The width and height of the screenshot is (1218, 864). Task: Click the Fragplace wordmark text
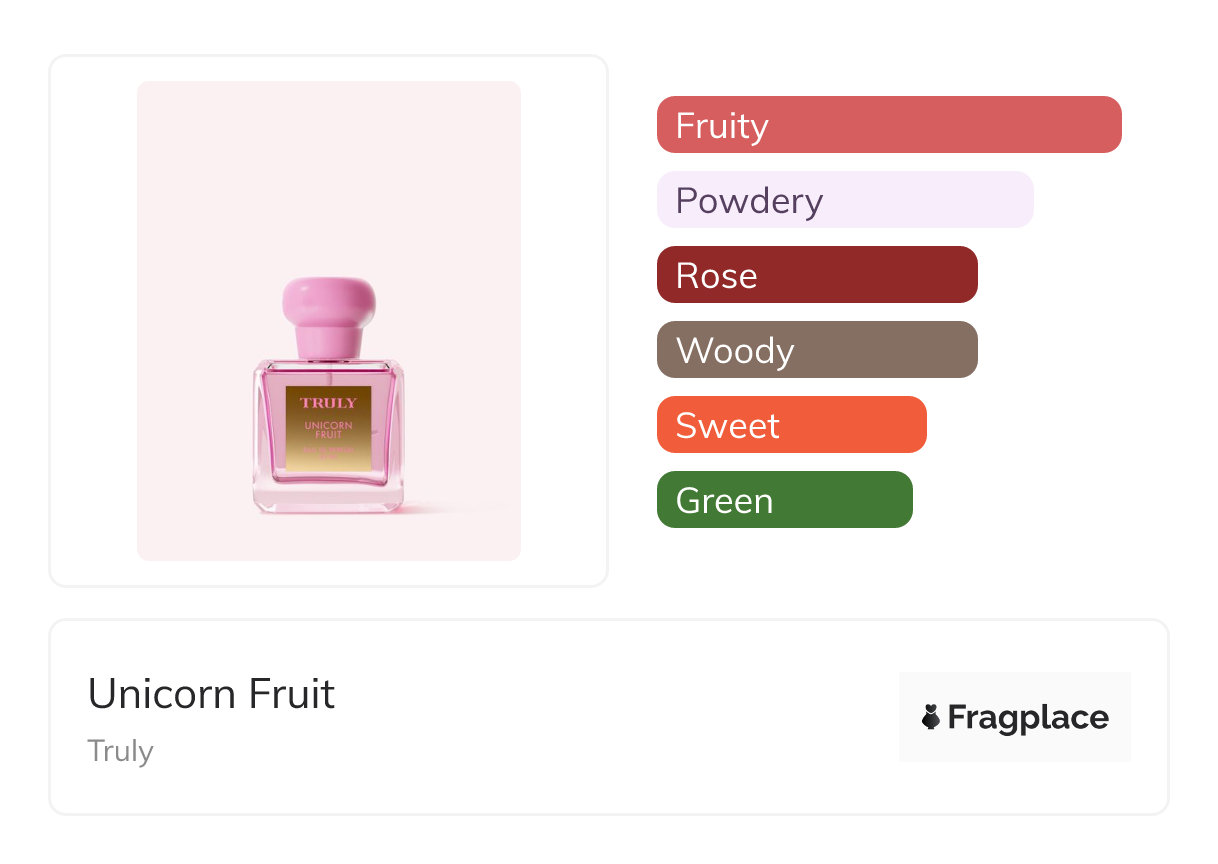point(1028,717)
